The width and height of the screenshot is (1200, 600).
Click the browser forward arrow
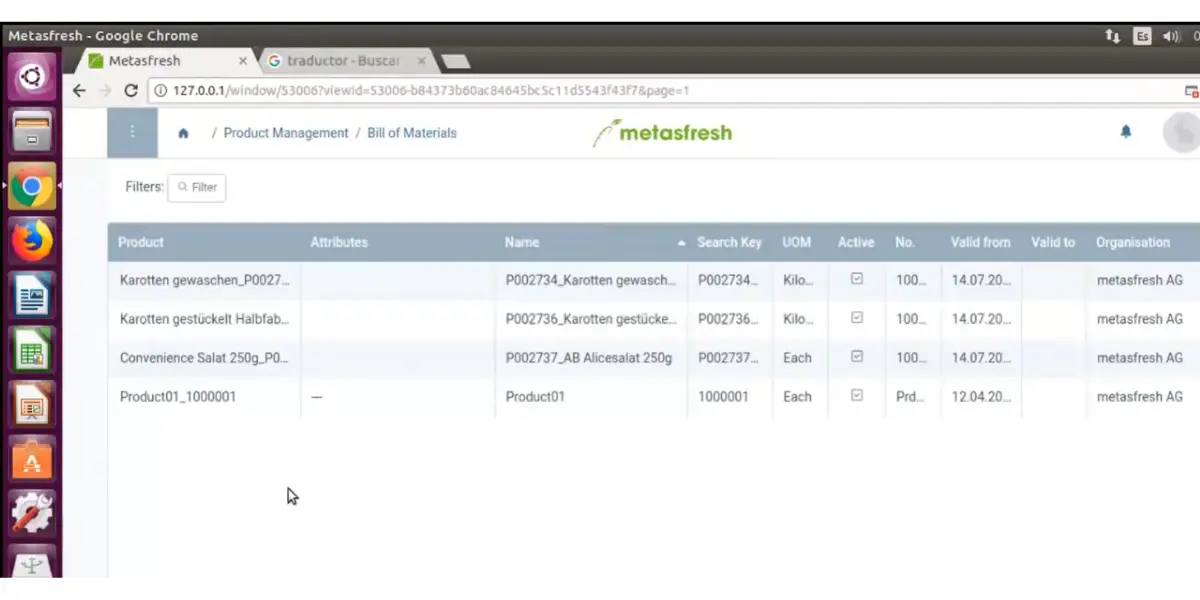[x=105, y=90]
